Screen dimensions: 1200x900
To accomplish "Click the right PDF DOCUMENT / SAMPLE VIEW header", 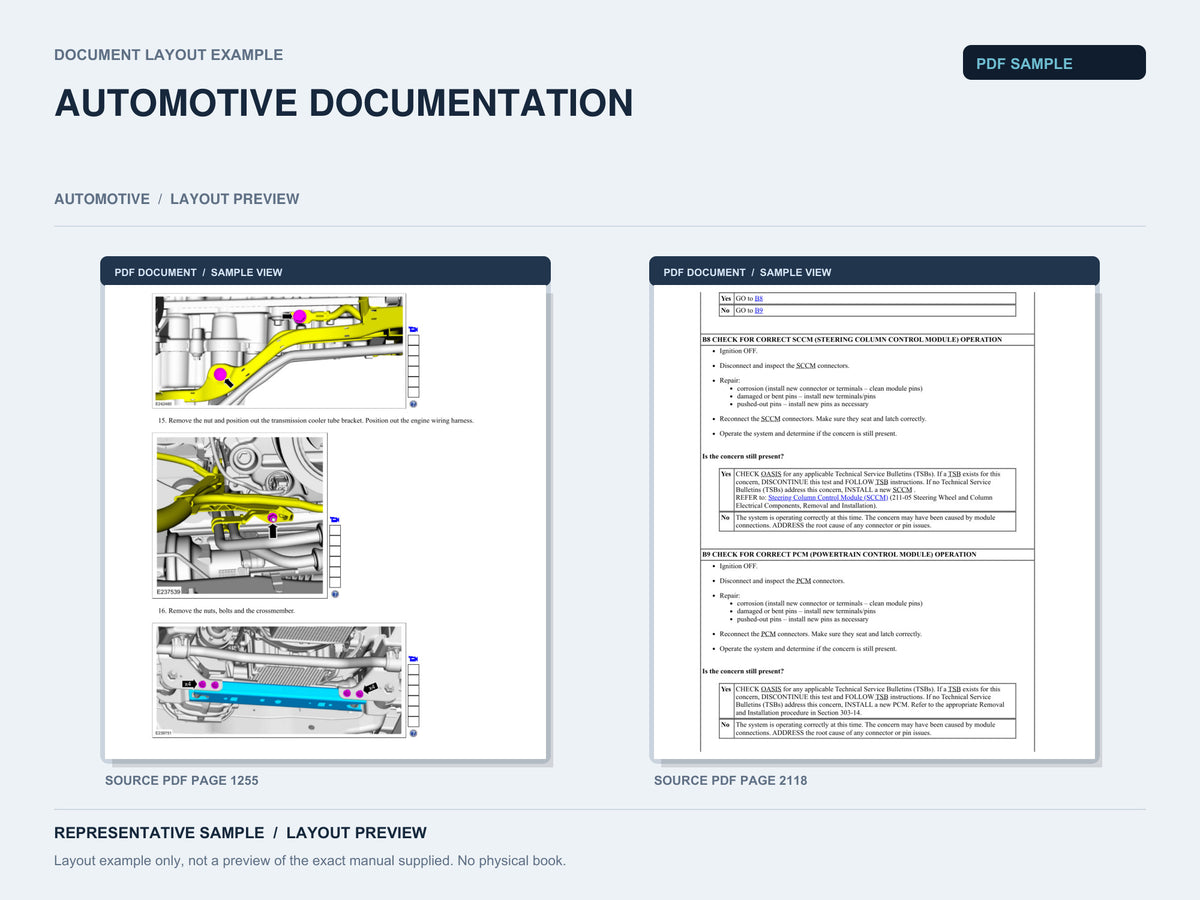I will click(x=874, y=272).
